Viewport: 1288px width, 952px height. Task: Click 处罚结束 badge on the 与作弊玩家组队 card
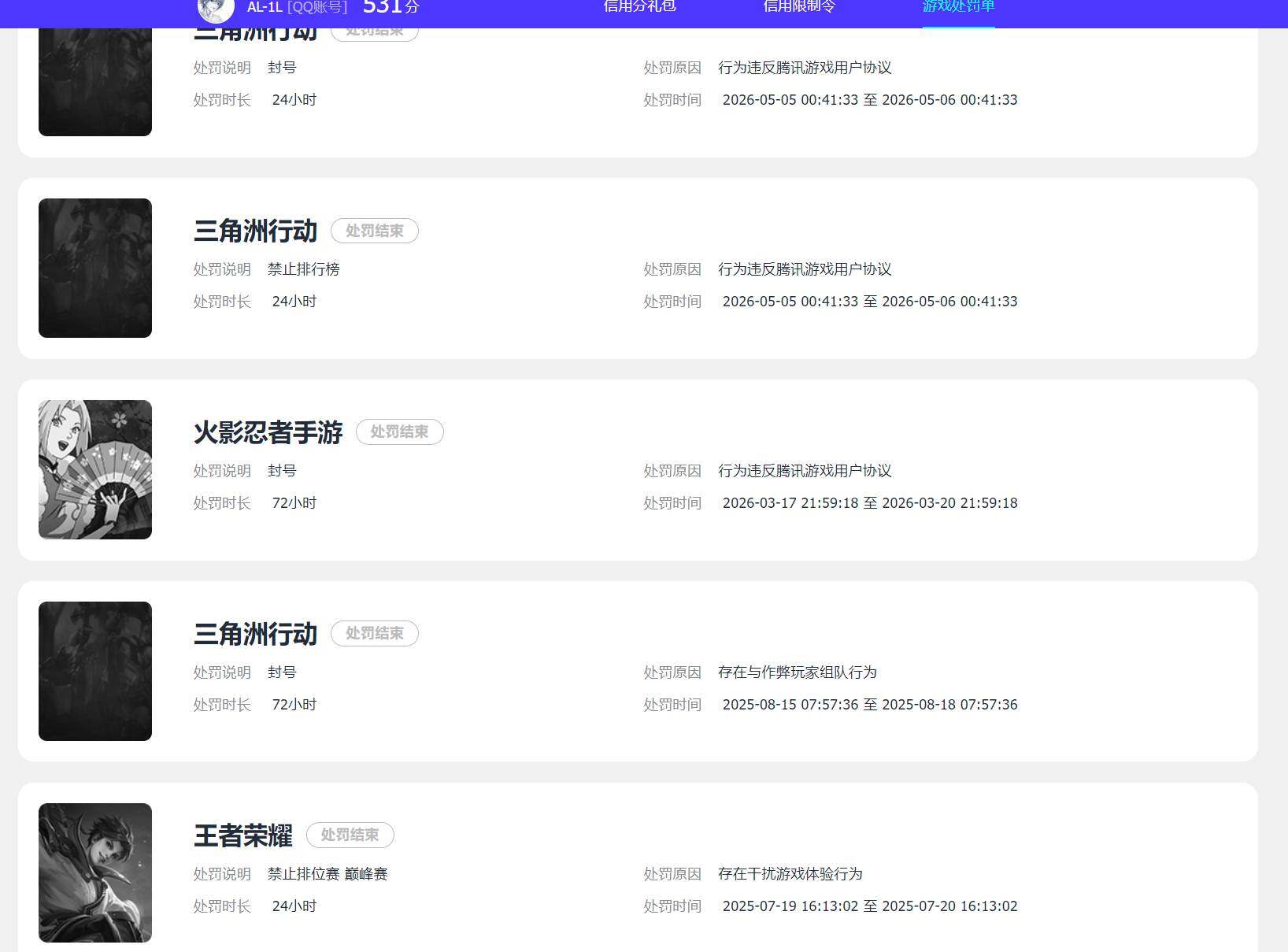click(375, 633)
